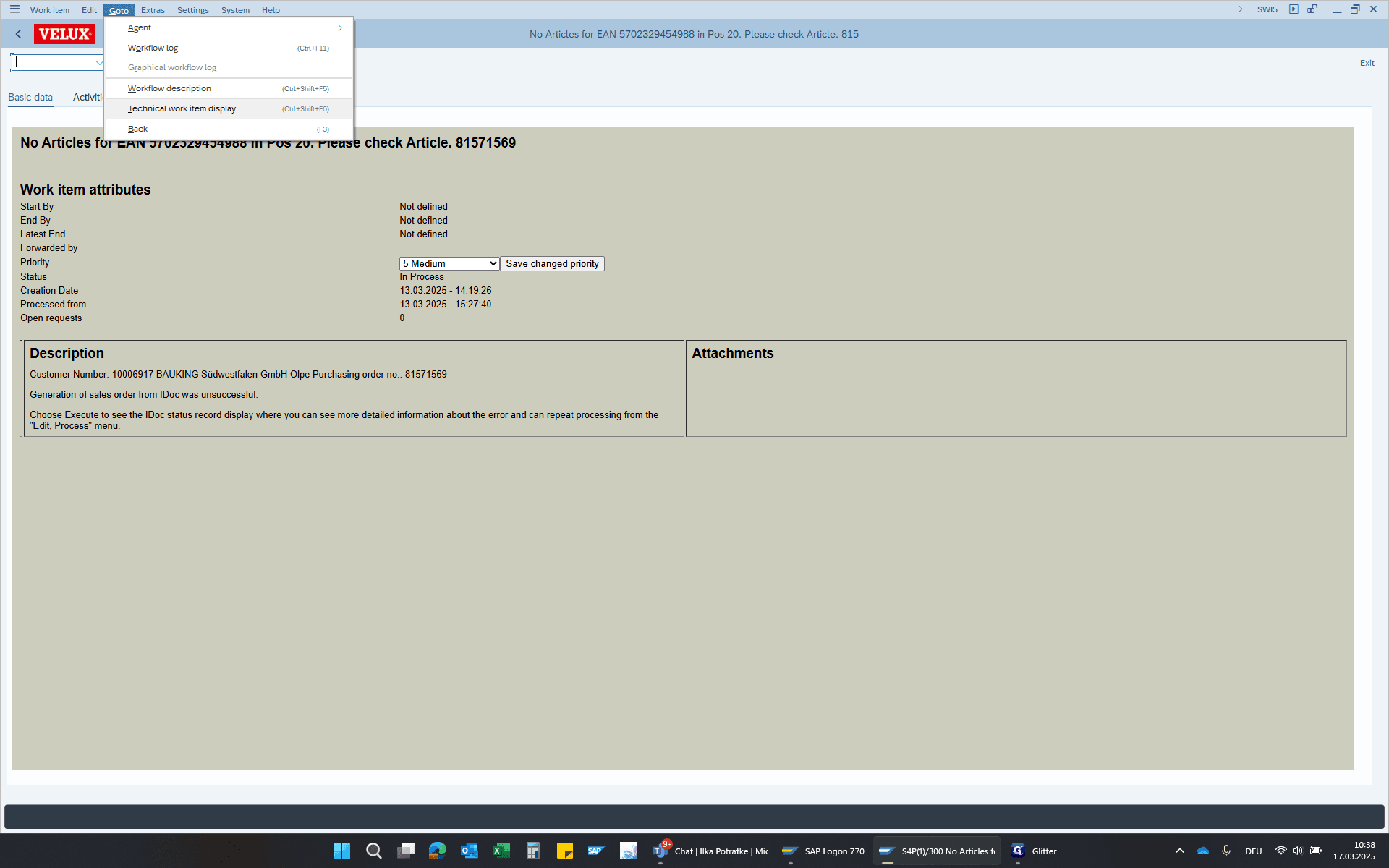Click the DEU language indicator

coord(1254,851)
